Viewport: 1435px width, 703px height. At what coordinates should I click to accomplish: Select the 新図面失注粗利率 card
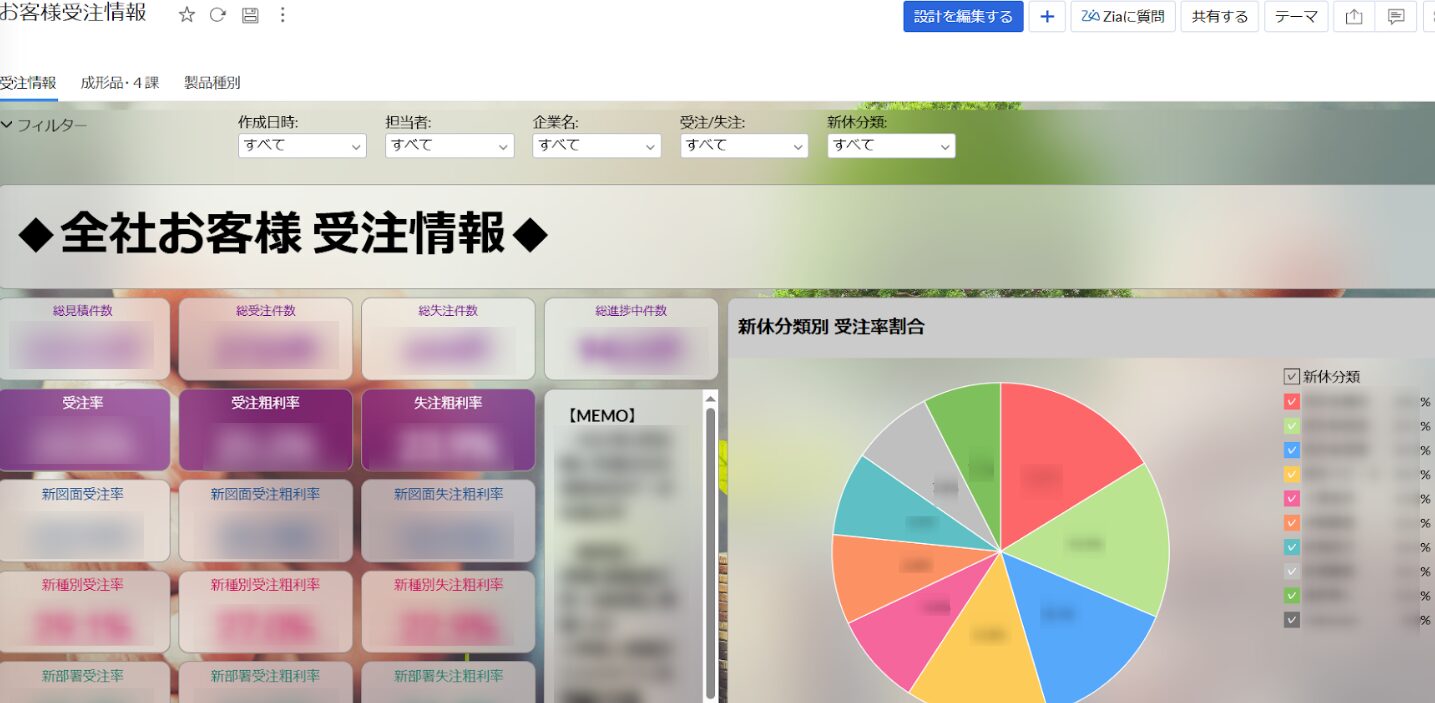pyautogui.click(x=449, y=521)
